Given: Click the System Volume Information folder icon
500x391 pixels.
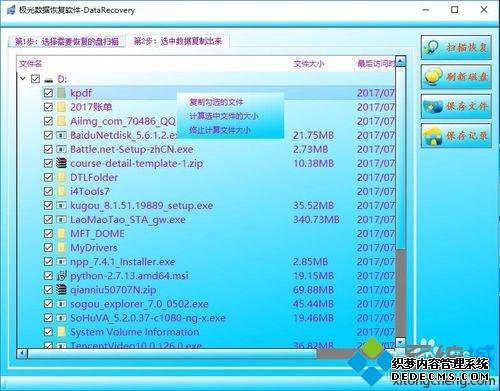Looking at the screenshot, I should 61,332.
